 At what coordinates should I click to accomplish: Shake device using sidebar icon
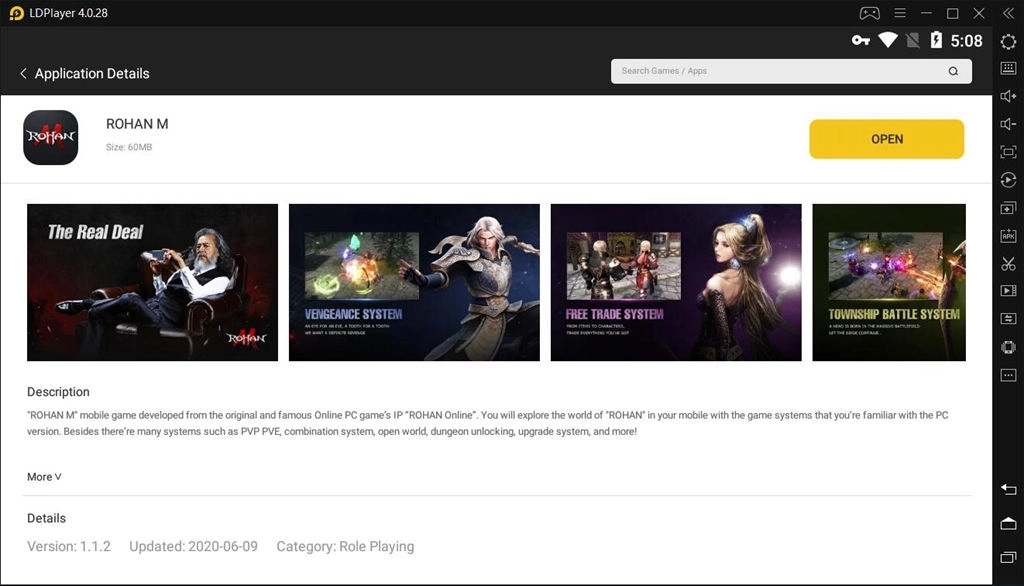(x=1008, y=347)
